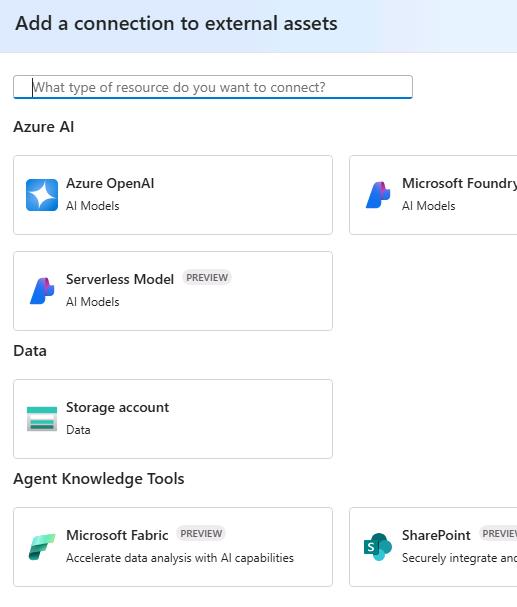Select the Microsoft Fabric title
The image size is (517, 607).
point(117,535)
